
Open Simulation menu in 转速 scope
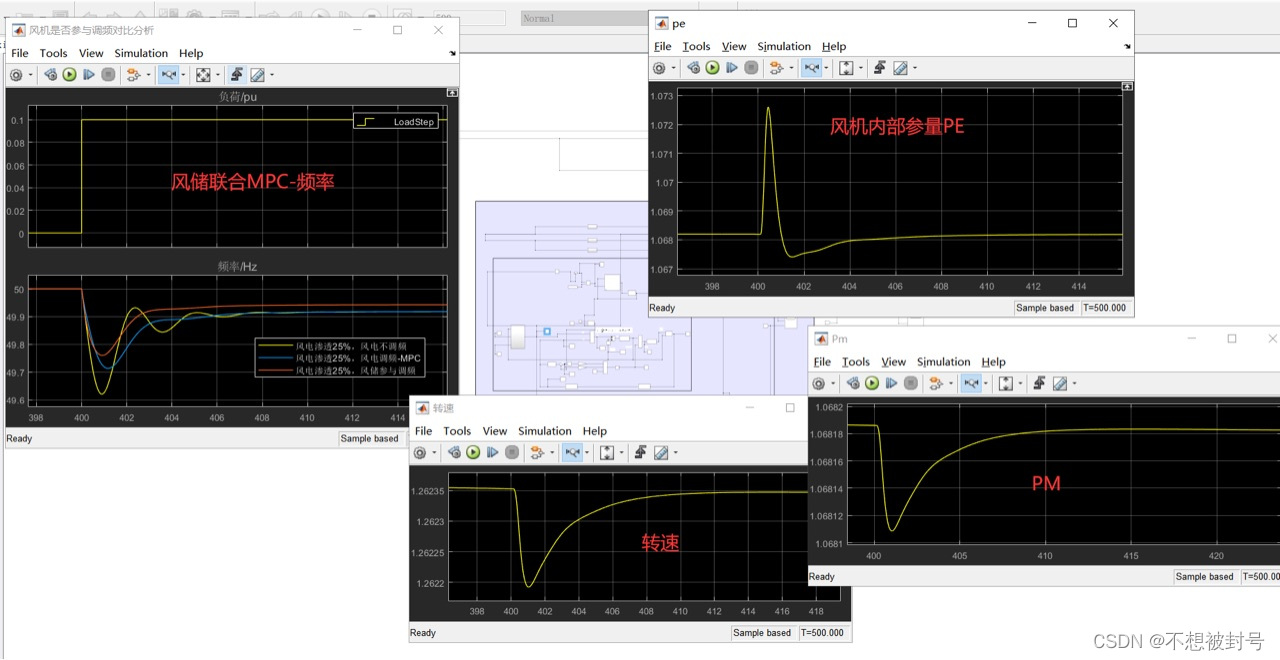[x=545, y=431]
